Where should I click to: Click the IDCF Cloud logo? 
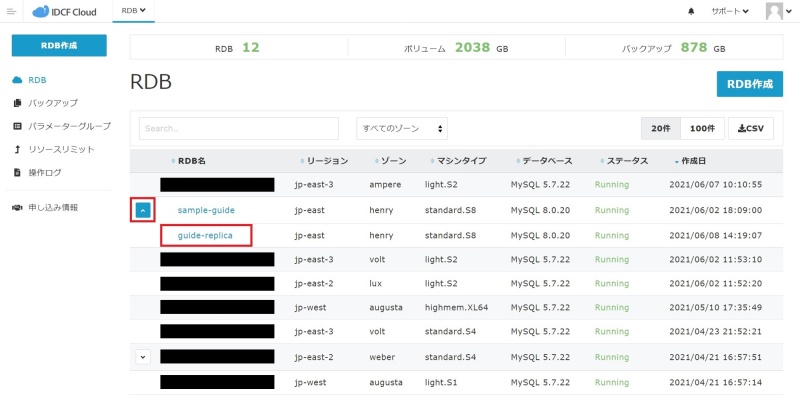(64, 11)
